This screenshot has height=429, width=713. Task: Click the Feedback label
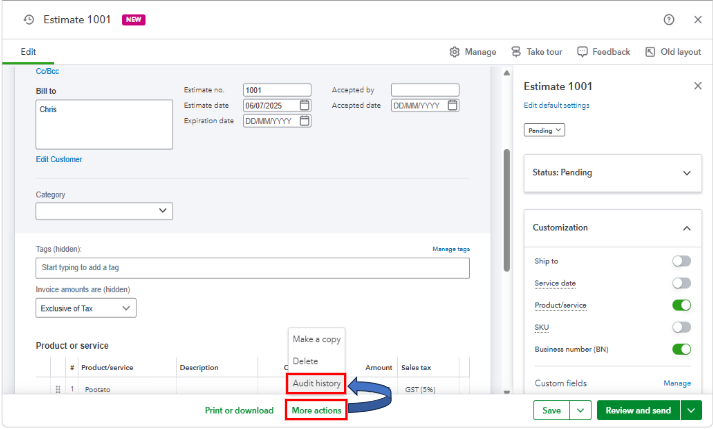tap(611, 52)
